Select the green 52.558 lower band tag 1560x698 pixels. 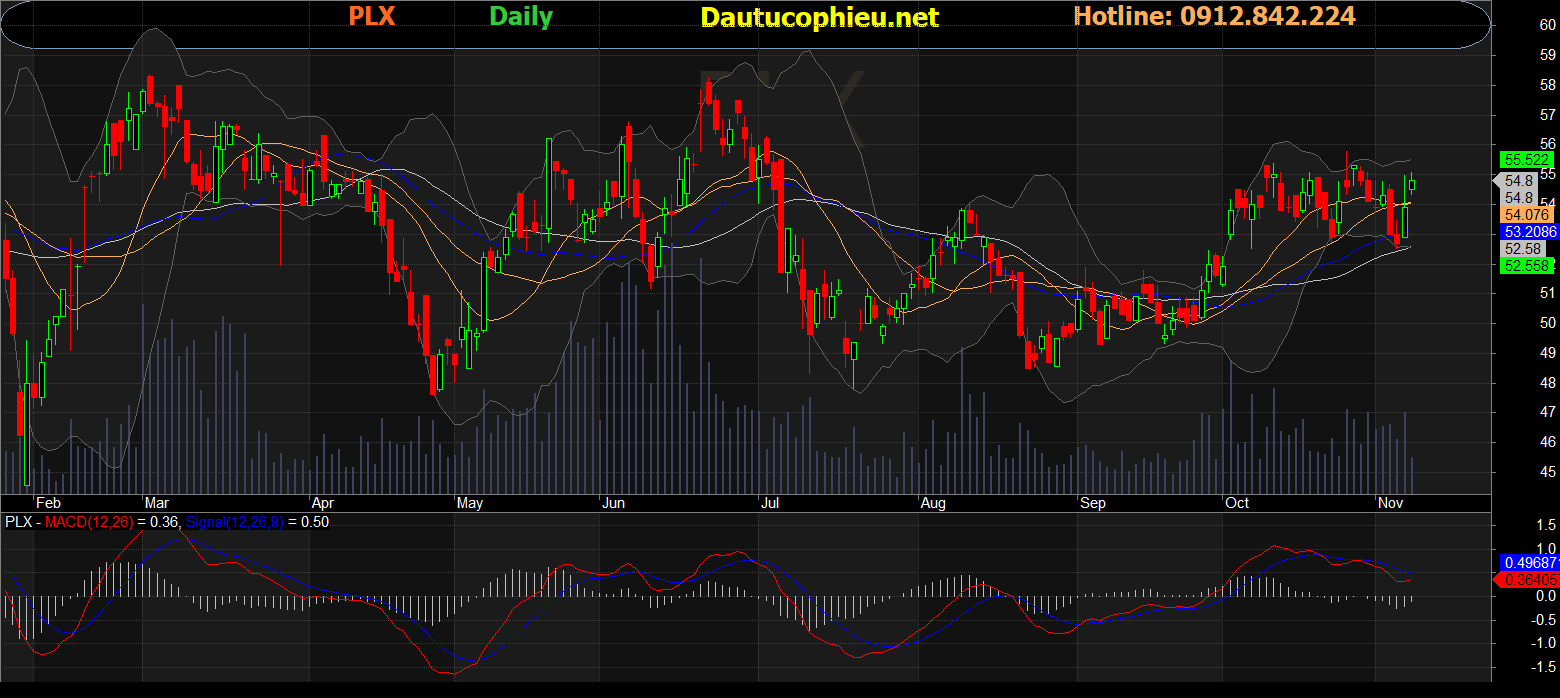pos(1526,265)
